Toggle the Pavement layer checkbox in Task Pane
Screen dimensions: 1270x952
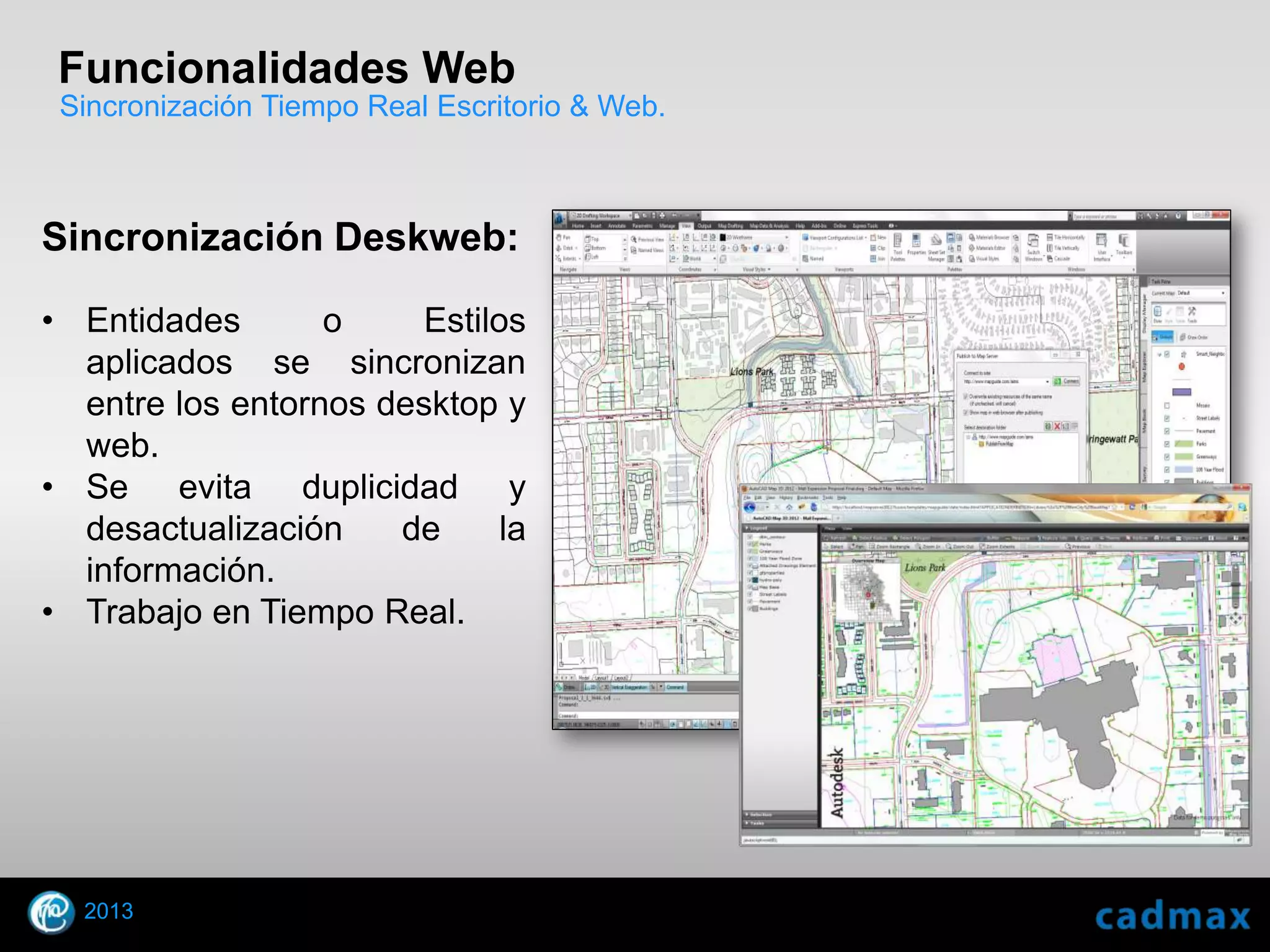(x=1166, y=431)
